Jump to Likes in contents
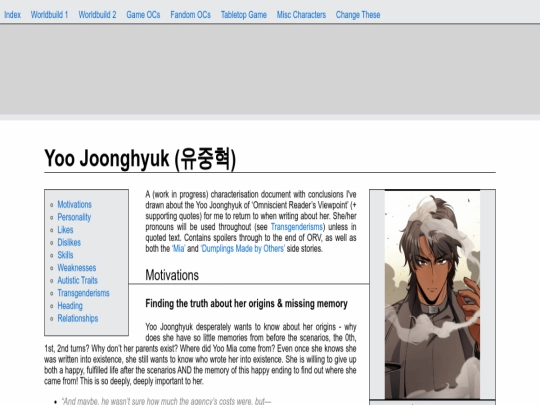The width and height of the screenshot is (540, 405). 65,230
